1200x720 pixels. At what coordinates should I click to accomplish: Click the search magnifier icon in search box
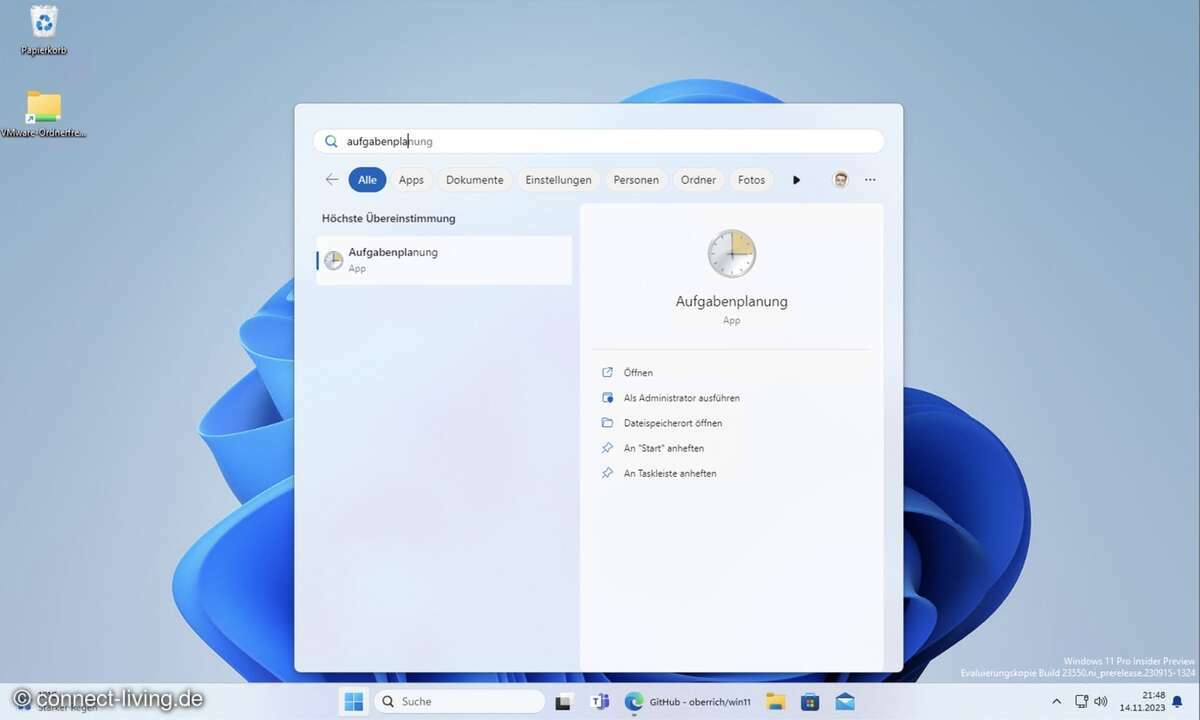click(331, 141)
